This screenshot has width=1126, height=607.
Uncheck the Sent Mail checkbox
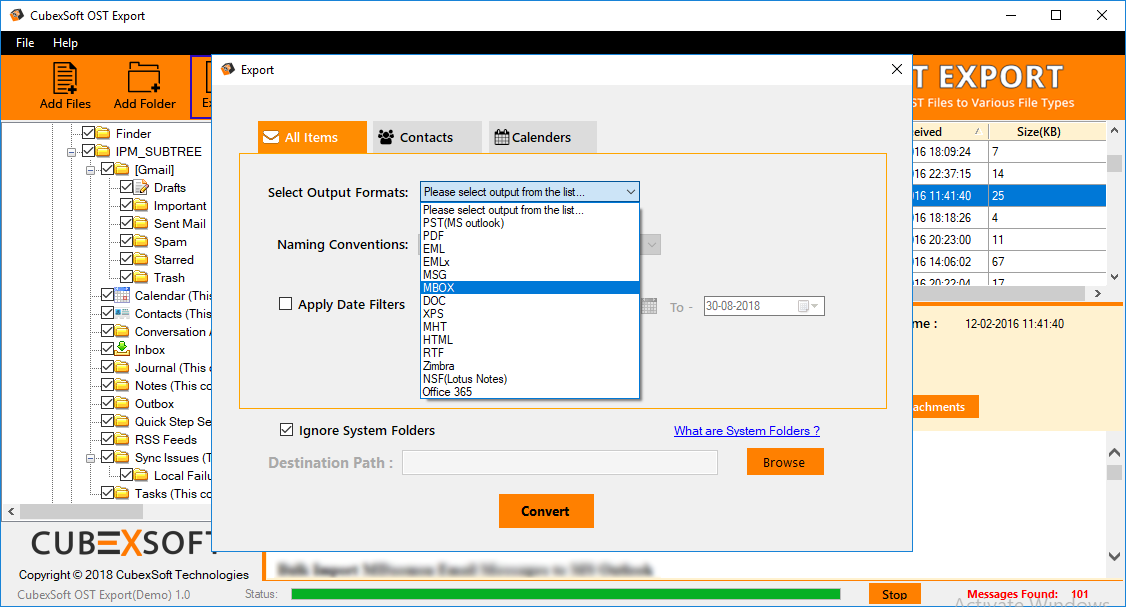(x=126, y=223)
